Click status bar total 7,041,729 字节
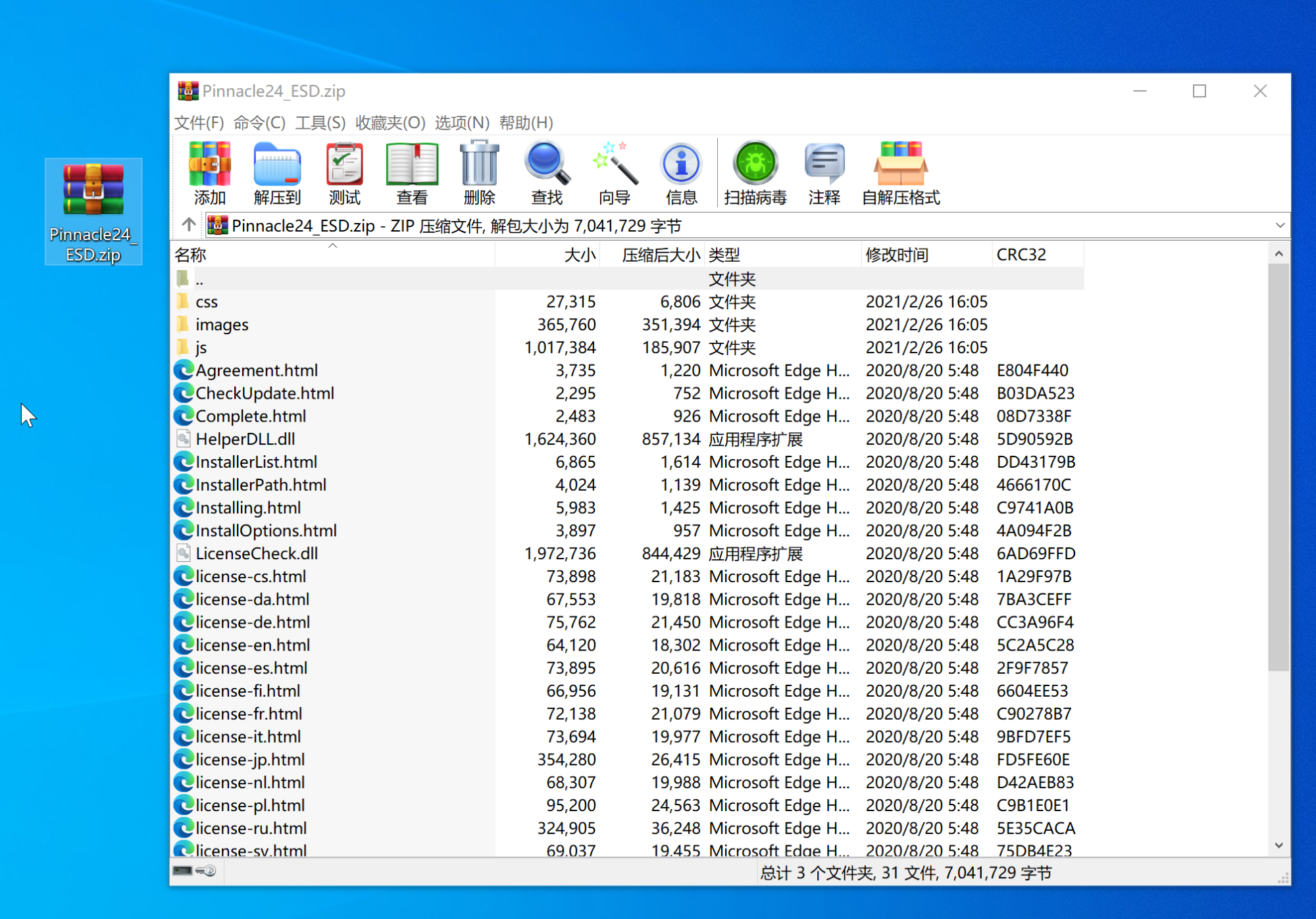 point(998,873)
